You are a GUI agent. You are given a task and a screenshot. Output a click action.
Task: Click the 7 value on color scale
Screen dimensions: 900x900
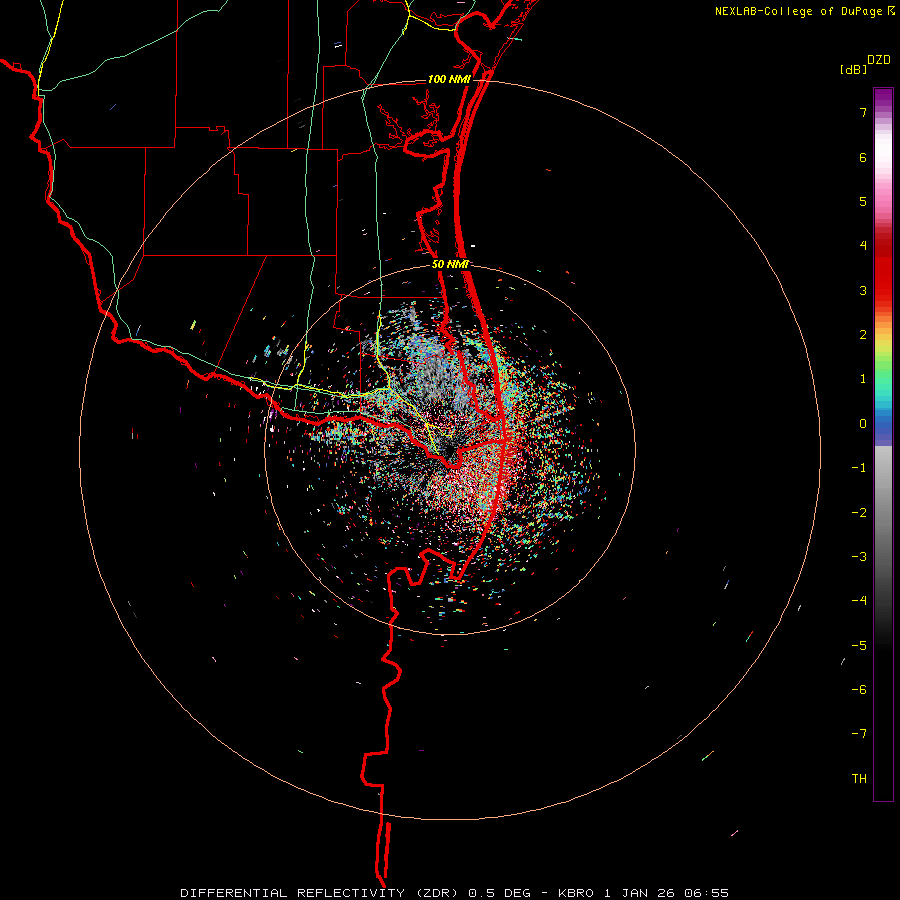click(x=863, y=112)
